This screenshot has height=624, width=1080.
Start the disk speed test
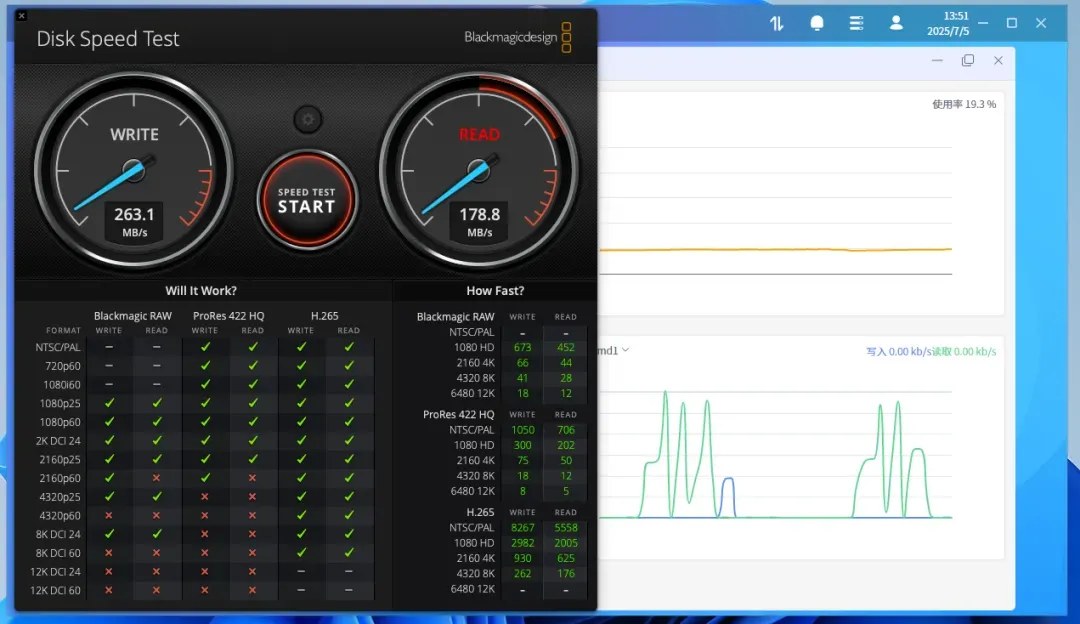tap(307, 200)
